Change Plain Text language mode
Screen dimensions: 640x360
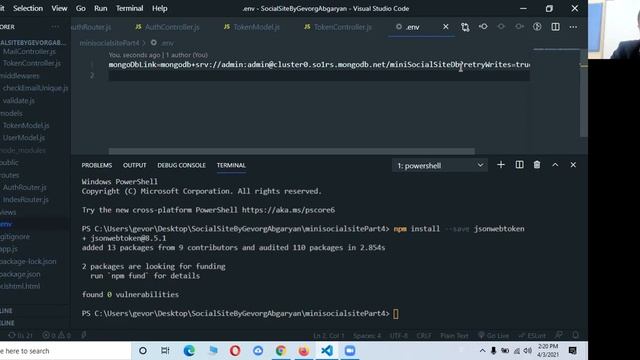click(x=454, y=336)
